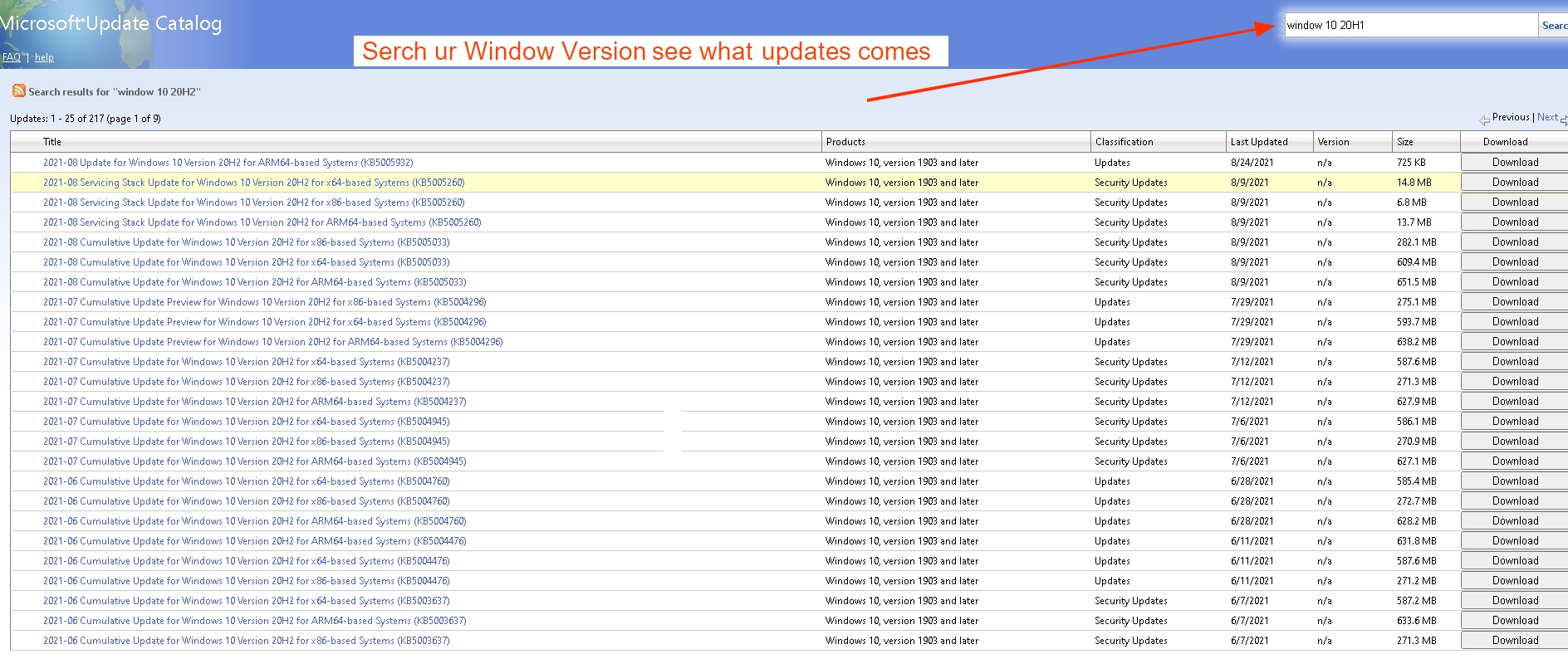Download the 627.1 MB update

click(x=1515, y=461)
